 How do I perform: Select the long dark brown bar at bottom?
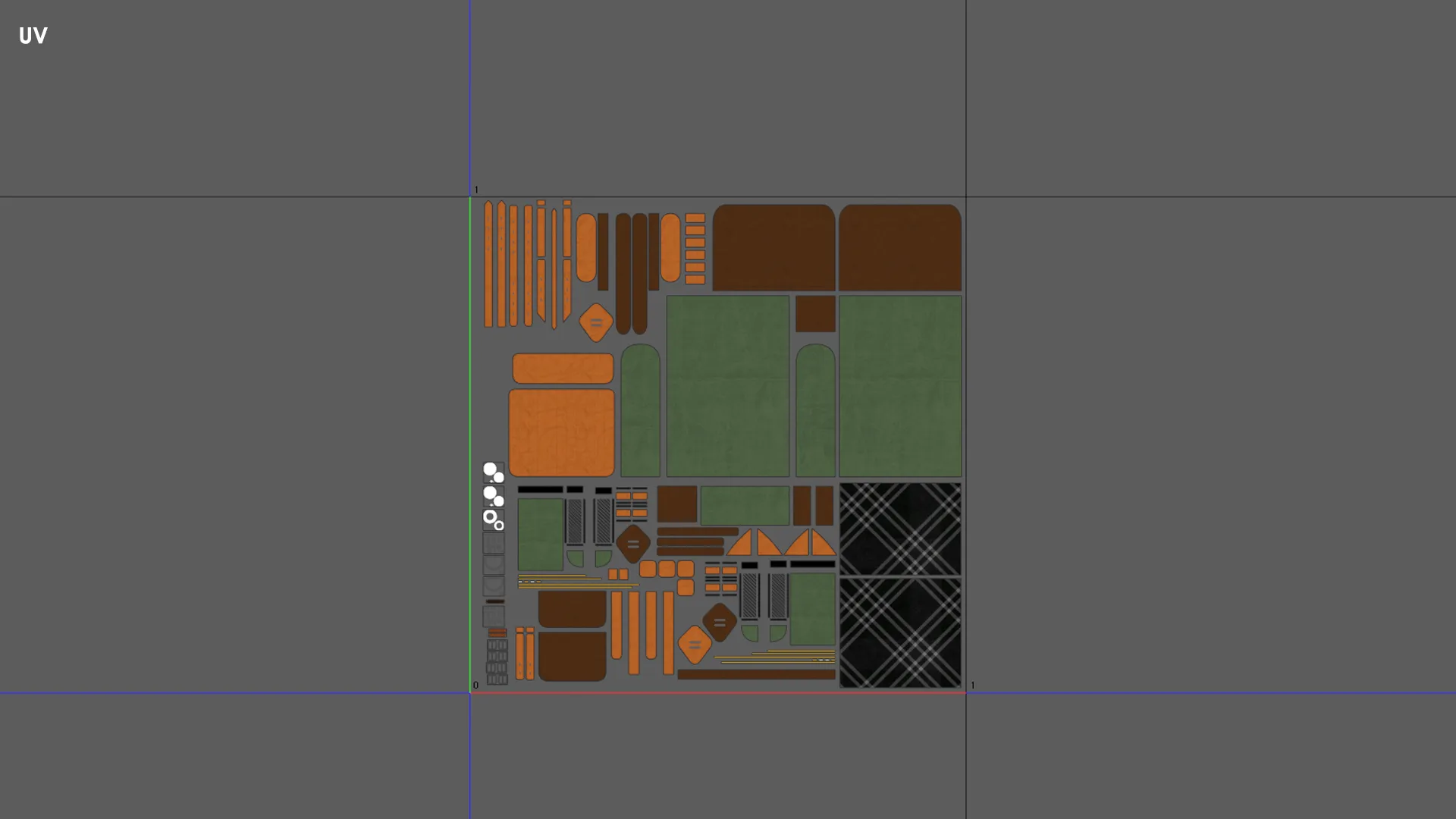[756, 674]
